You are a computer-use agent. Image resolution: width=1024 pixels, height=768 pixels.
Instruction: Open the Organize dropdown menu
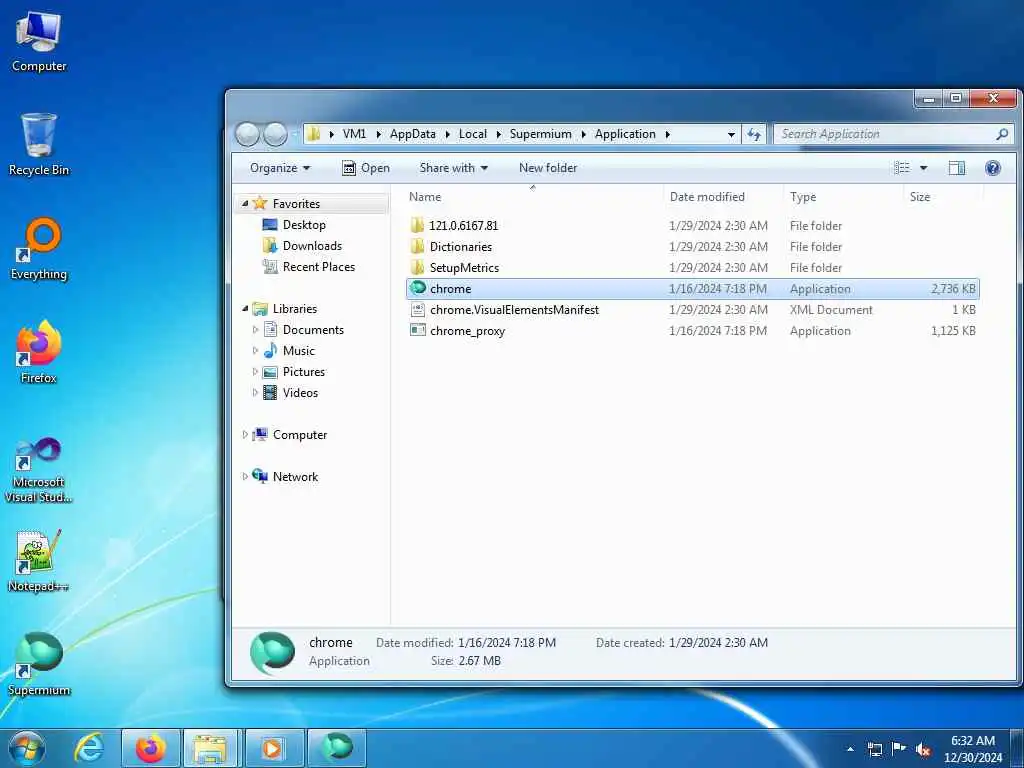pyautogui.click(x=280, y=168)
